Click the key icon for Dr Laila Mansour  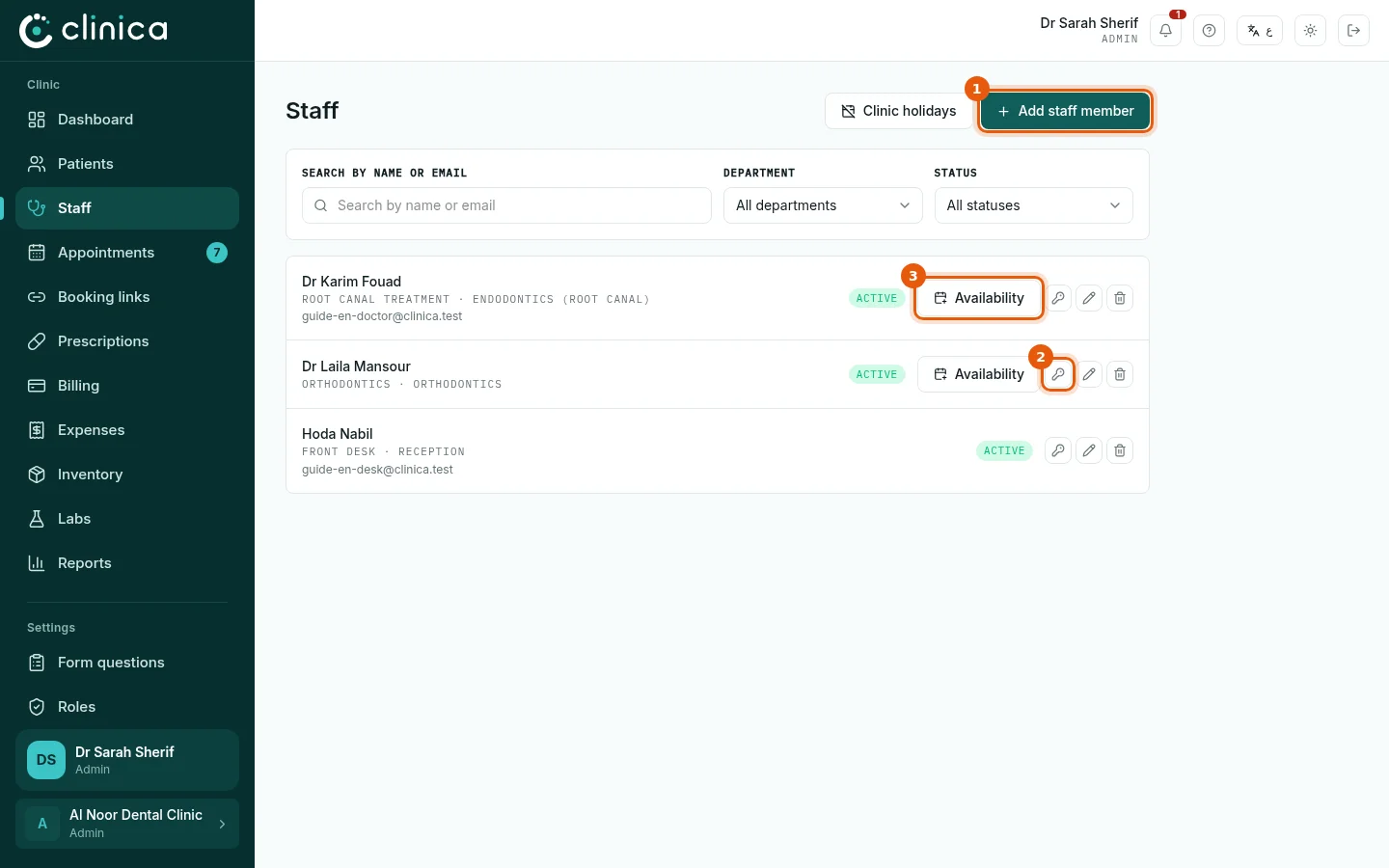tap(1058, 374)
